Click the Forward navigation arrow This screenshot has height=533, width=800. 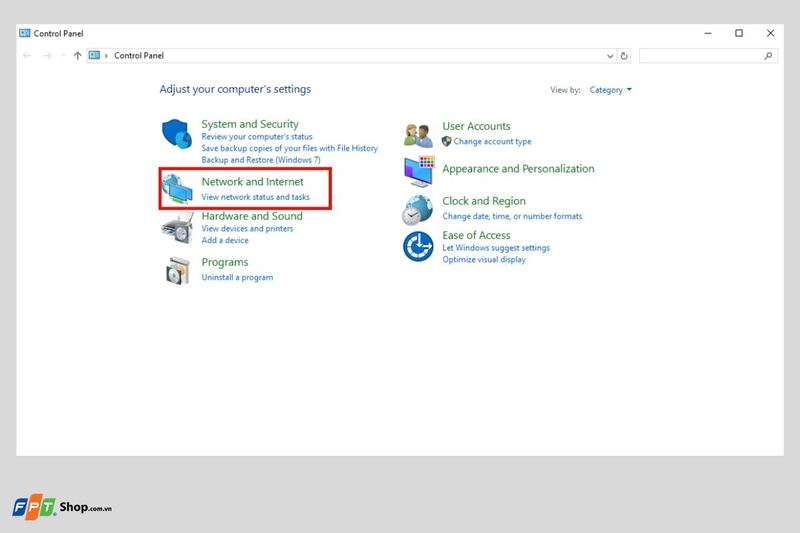click(47, 56)
